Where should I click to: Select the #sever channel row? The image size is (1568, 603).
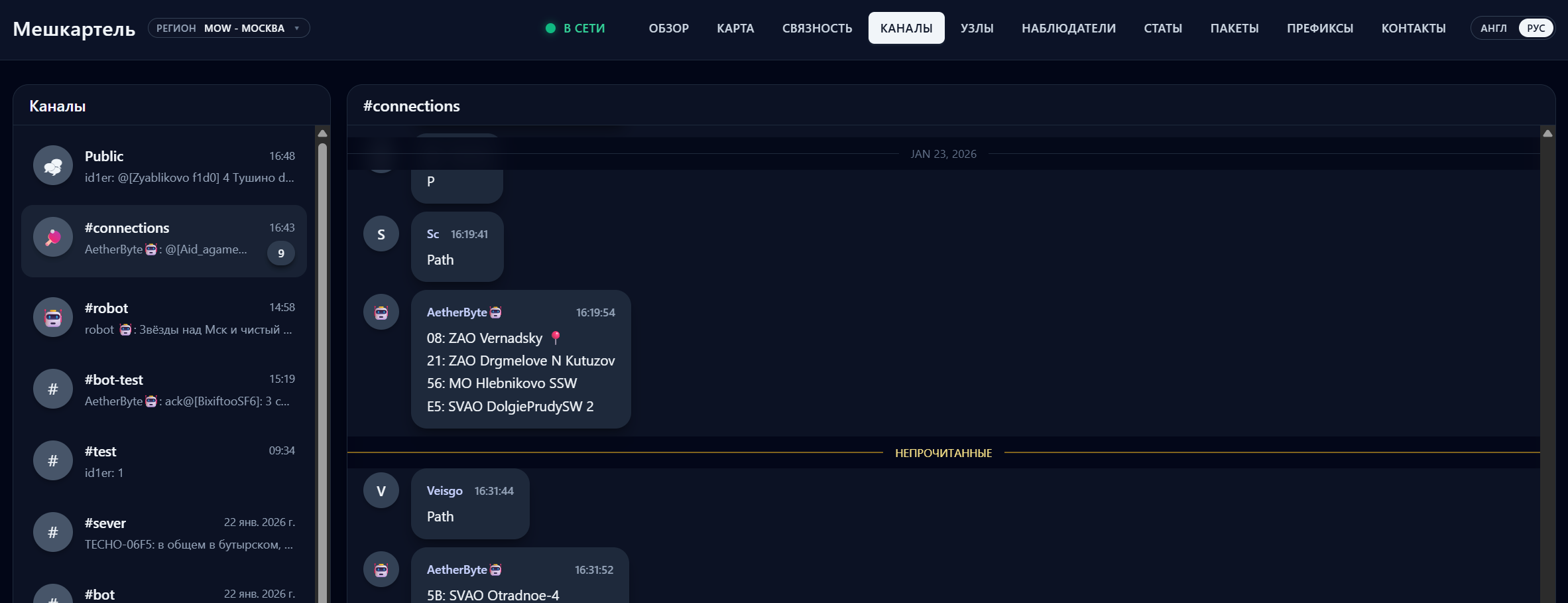click(164, 533)
